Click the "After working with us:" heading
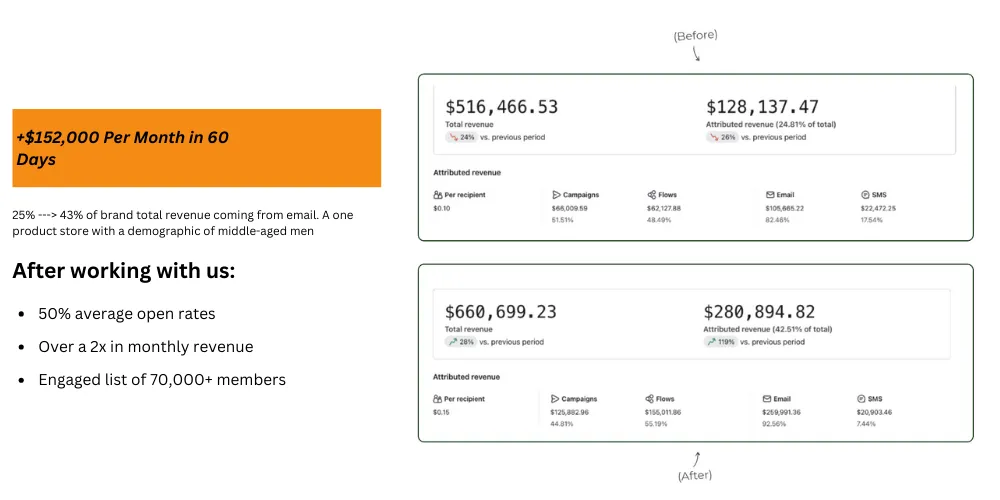The image size is (1000, 500). (x=123, y=271)
